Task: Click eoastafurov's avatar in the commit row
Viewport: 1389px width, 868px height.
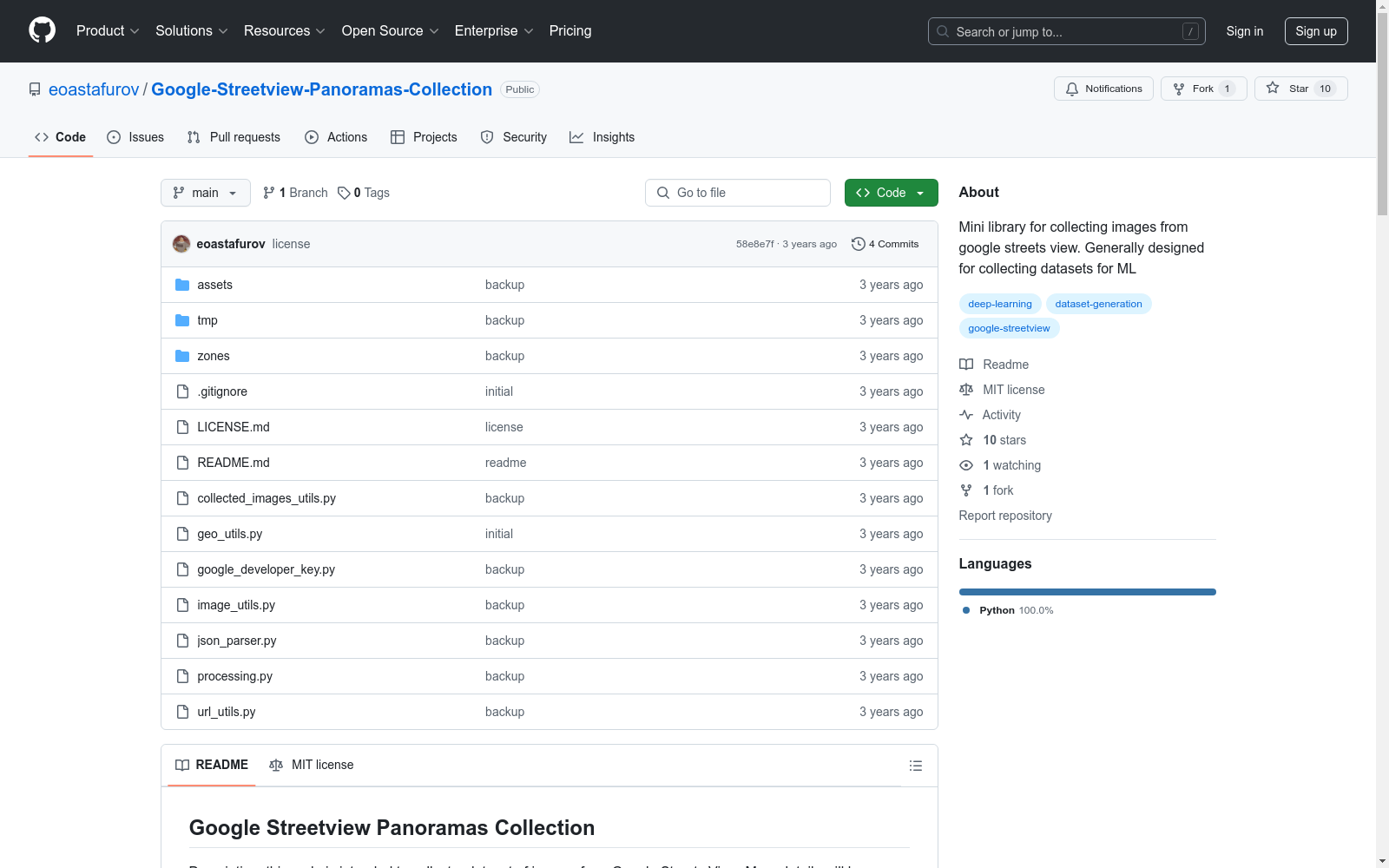Action: click(181, 244)
